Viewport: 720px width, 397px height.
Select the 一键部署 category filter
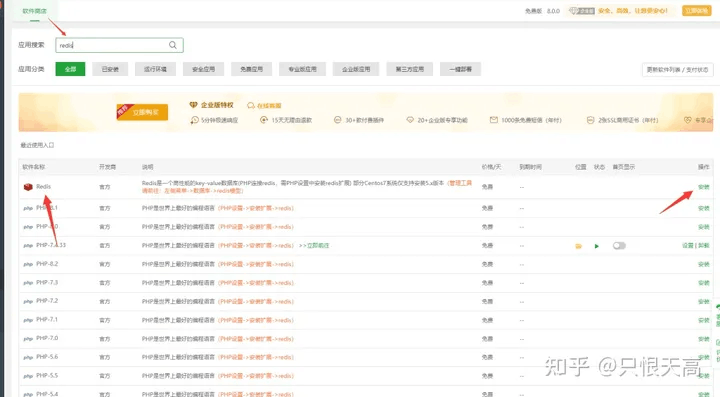coord(460,69)
